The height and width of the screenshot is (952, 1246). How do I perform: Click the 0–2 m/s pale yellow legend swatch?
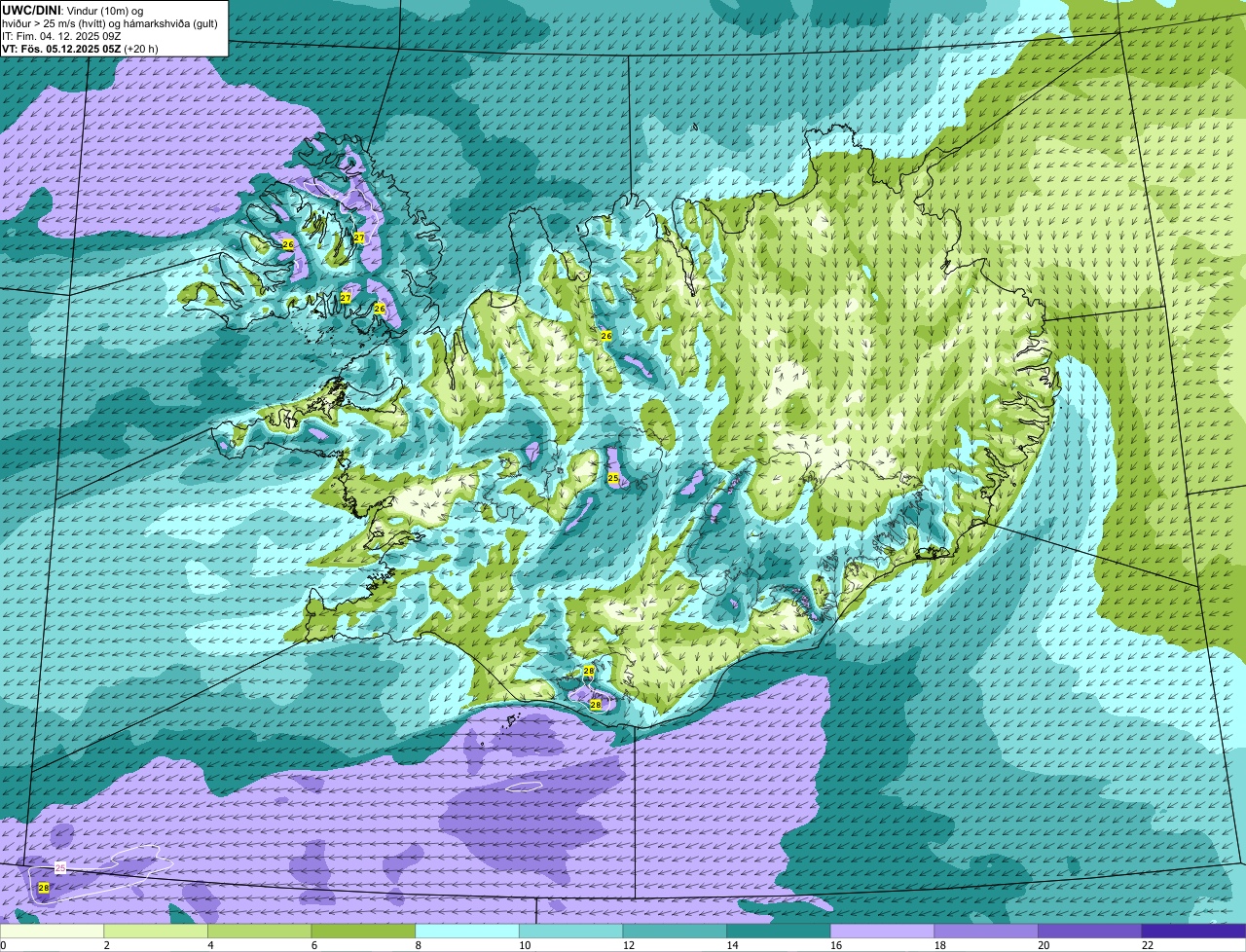[x=52, y=931]
